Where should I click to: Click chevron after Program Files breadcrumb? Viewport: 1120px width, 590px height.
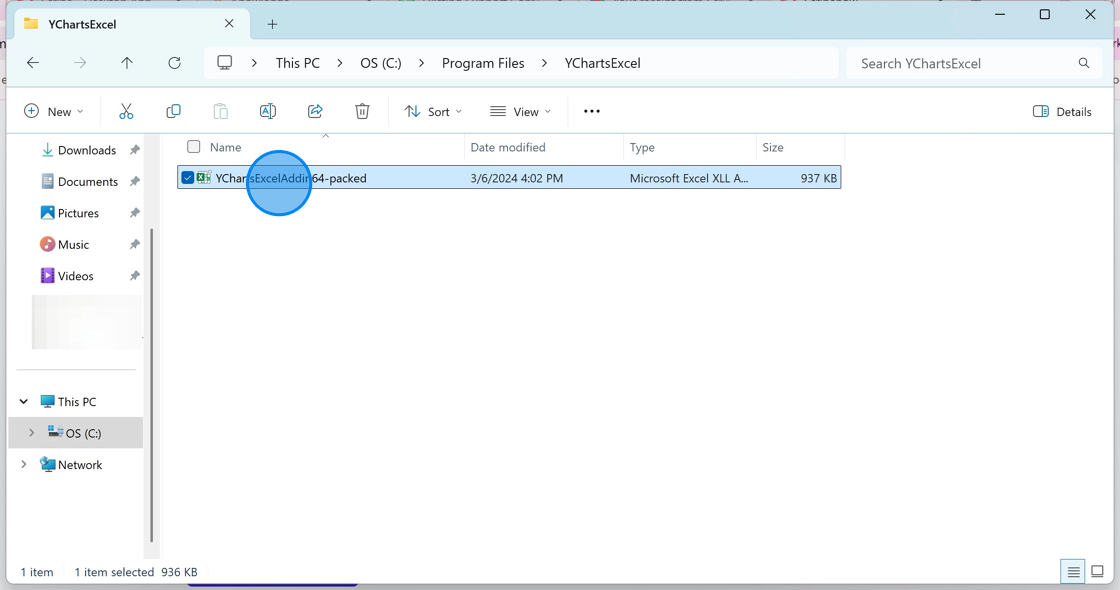[x=544, y=63]
